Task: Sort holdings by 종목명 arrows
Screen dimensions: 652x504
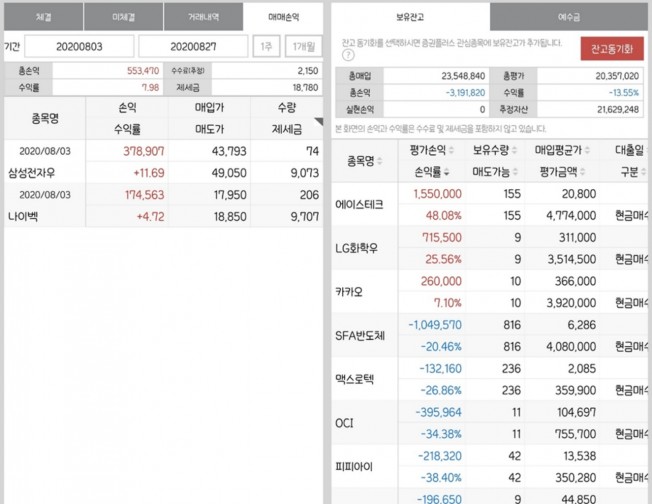Action: (379, 161)
